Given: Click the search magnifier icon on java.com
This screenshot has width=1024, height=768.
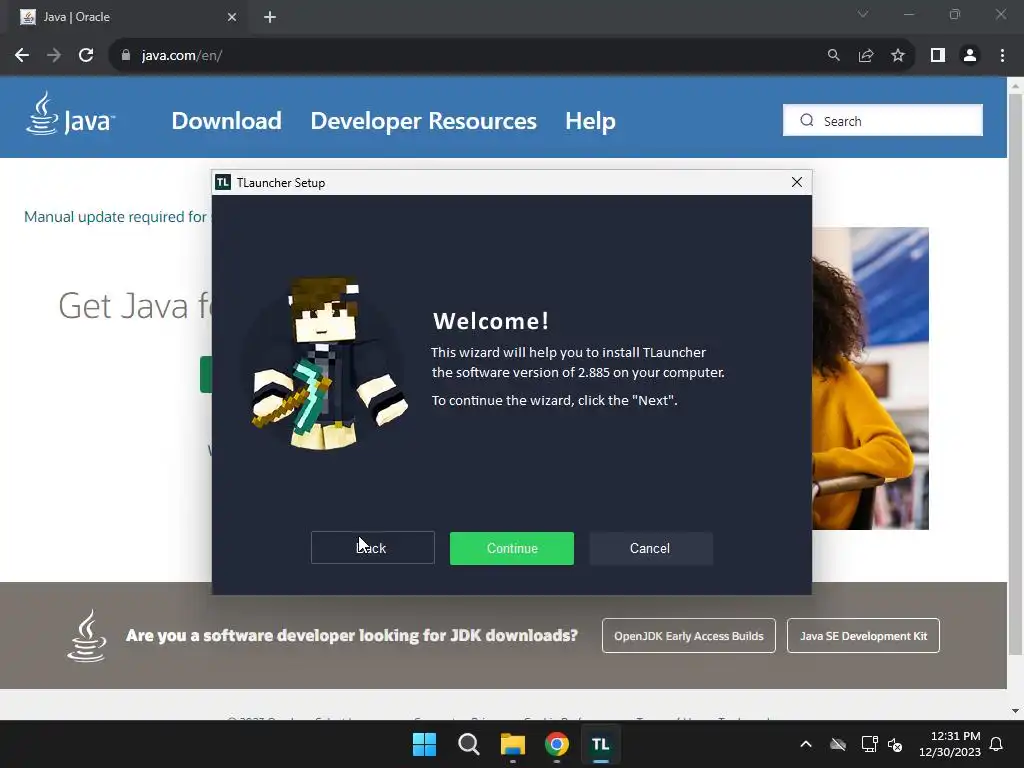Looking at the screenshot, I should pos(807,120).
